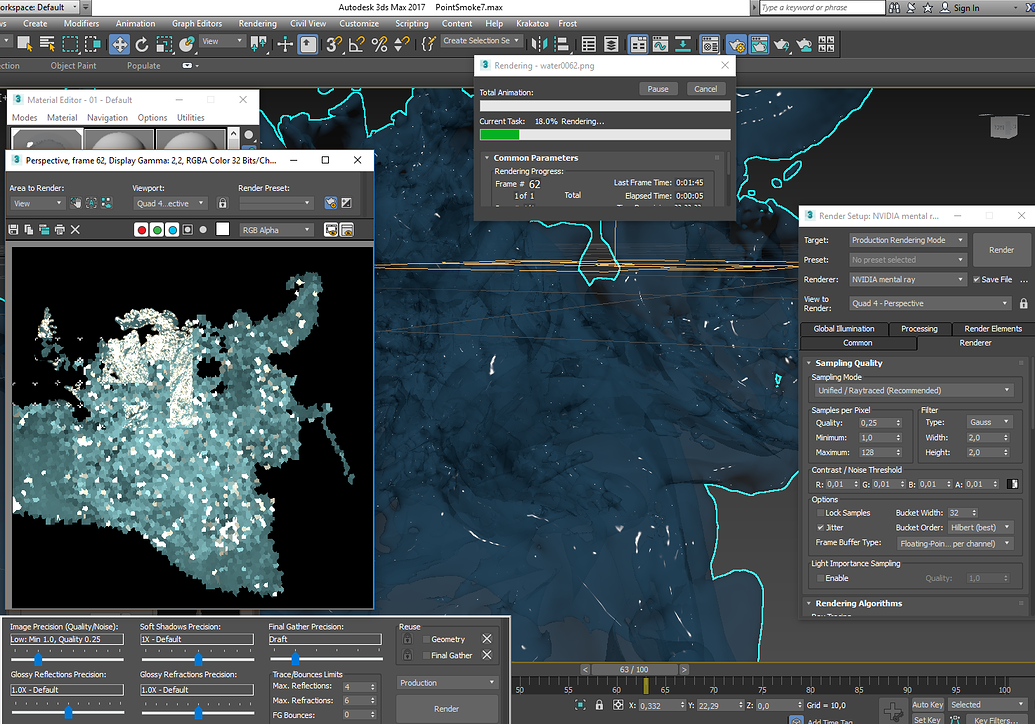Viewport: 1035px width, 724px height.
Task: Expand the RGB Alpha channel dropdown
Action: point(276,230)
